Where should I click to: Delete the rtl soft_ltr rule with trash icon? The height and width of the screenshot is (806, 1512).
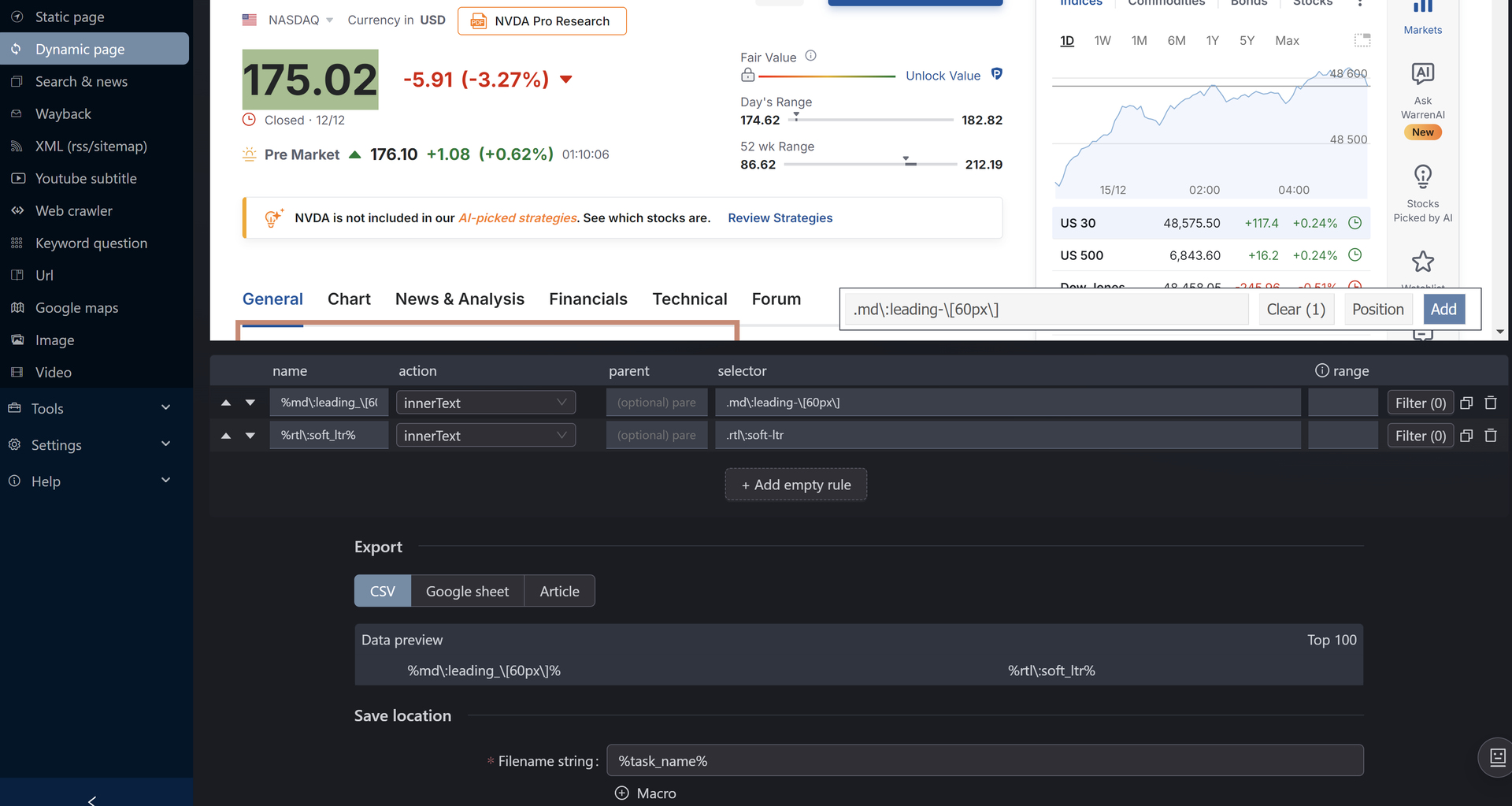pyautogui.click(x=1490, y=436)
